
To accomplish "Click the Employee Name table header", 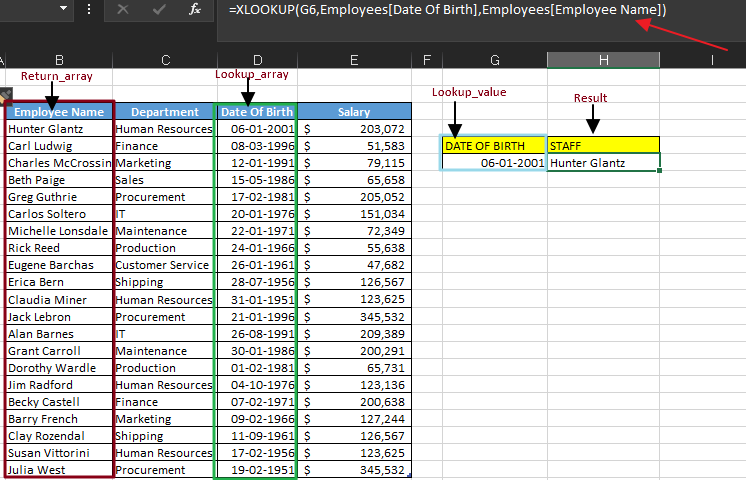I will [x=59, y=112].
